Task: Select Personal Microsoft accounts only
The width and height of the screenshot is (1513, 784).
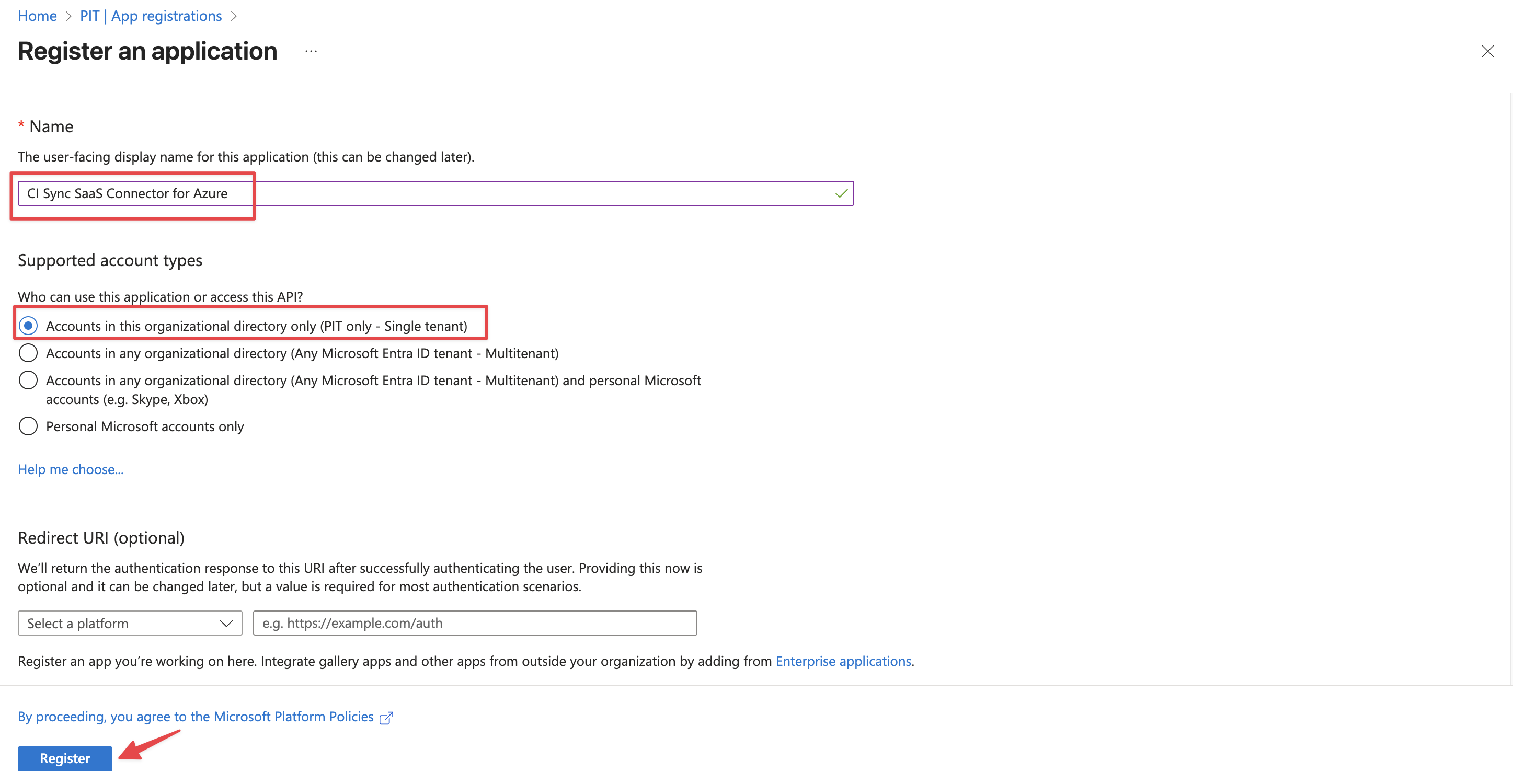Action: [28, 426]
